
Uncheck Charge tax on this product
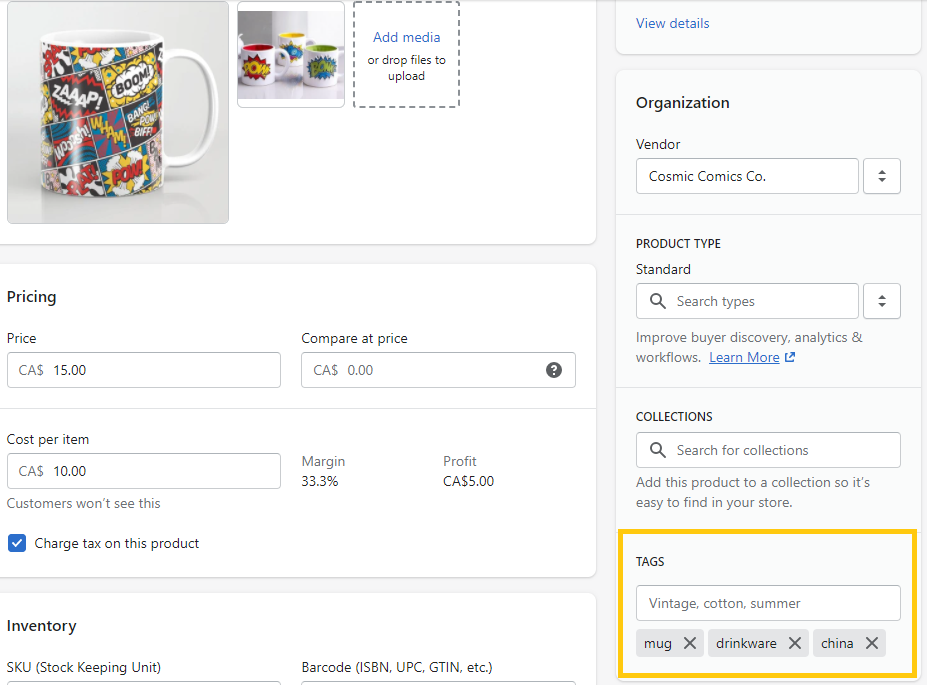pos(17,543)
